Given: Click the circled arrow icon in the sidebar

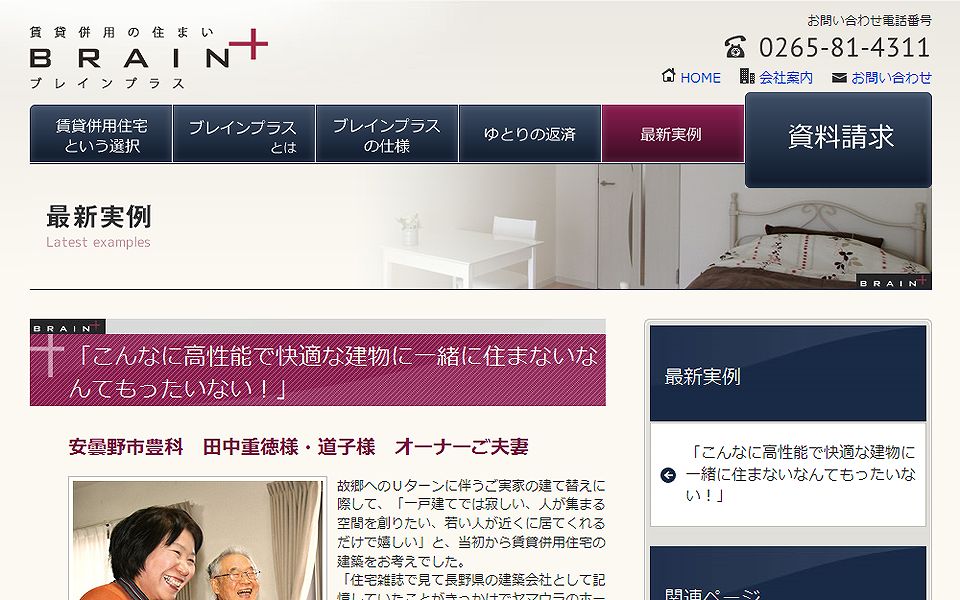Looking at the screenshot, I should tap(668, 475).
